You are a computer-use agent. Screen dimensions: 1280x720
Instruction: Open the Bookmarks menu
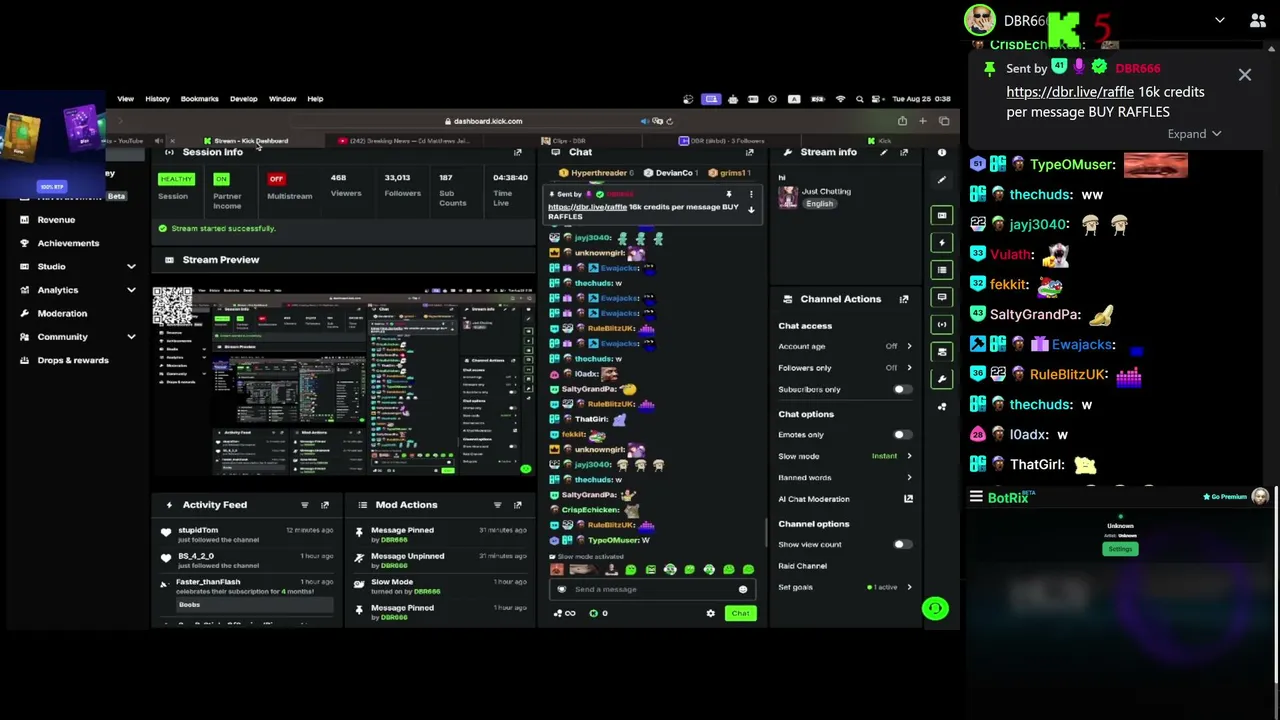[x=200, y=99]
